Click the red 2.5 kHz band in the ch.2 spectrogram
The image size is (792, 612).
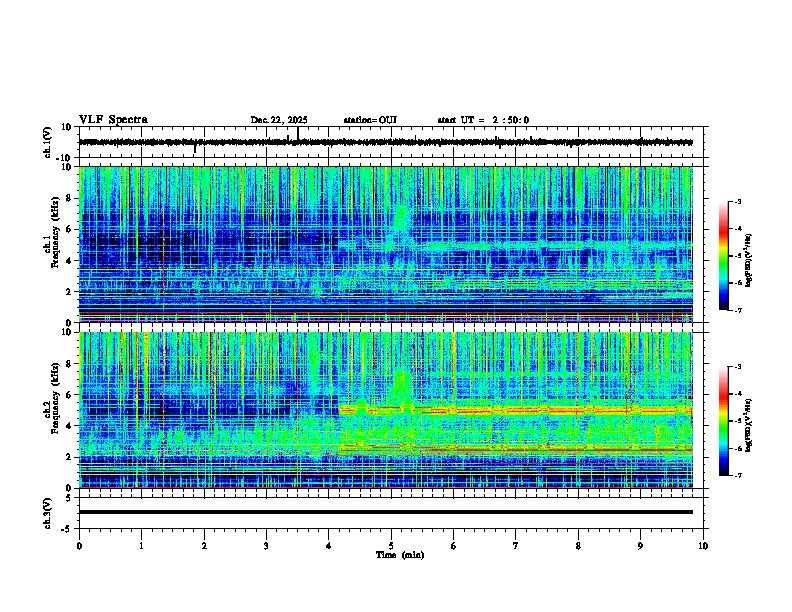[x=515, y=448]
